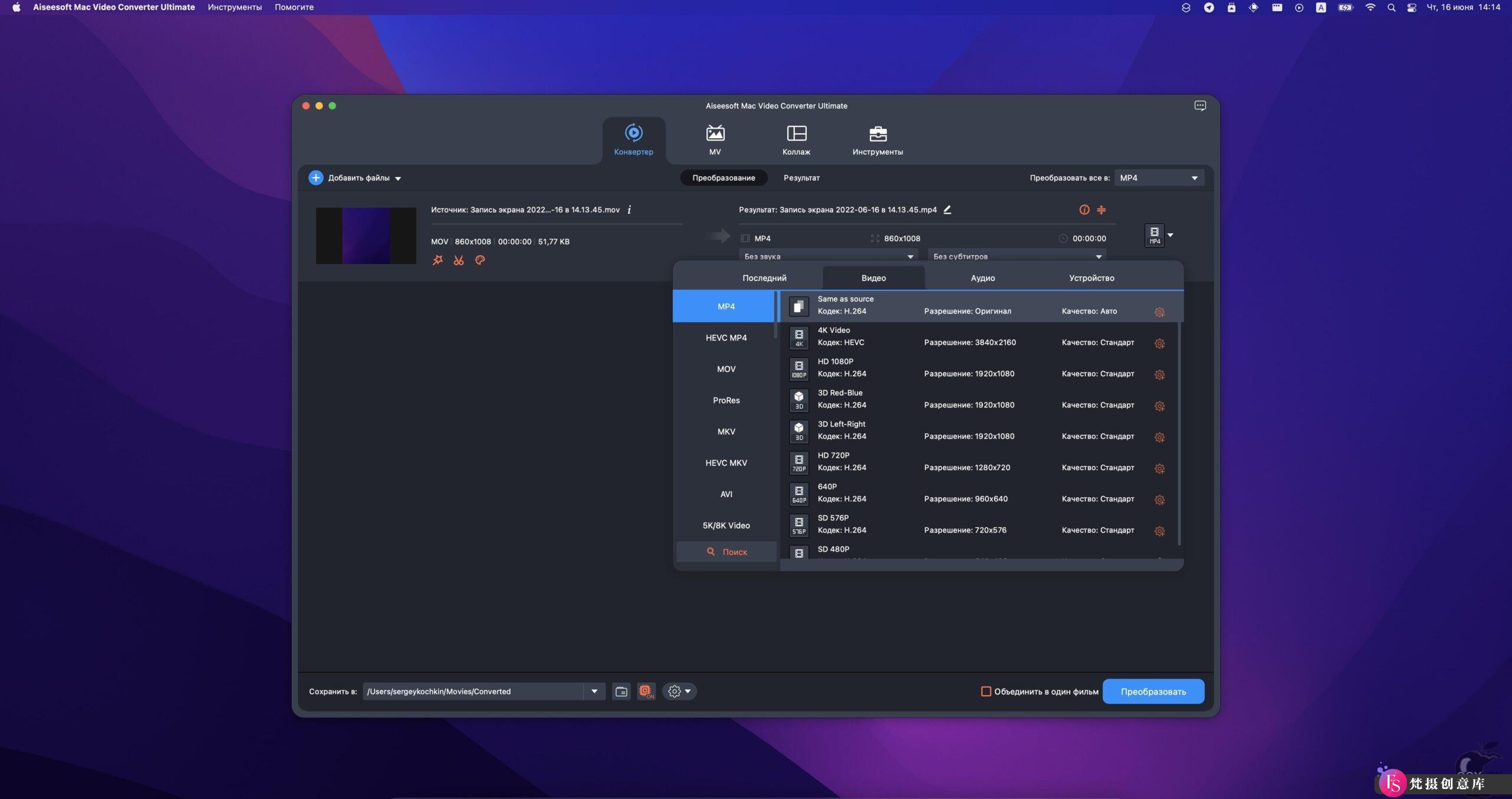This screenshot has width=1512, height=799.
Task: Open settings gear for HD 1080P
Action: 1159,374
